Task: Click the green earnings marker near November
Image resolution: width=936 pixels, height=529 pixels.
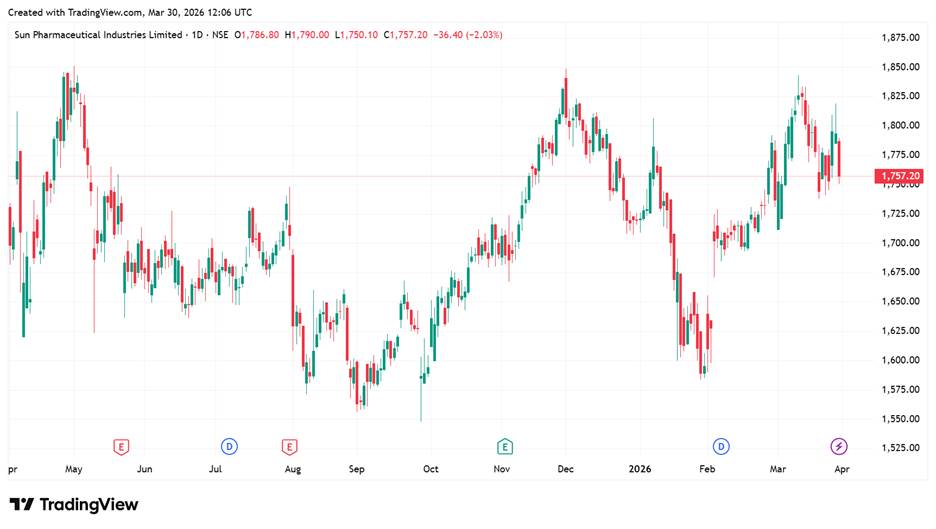Action: (x=505, y=446)
